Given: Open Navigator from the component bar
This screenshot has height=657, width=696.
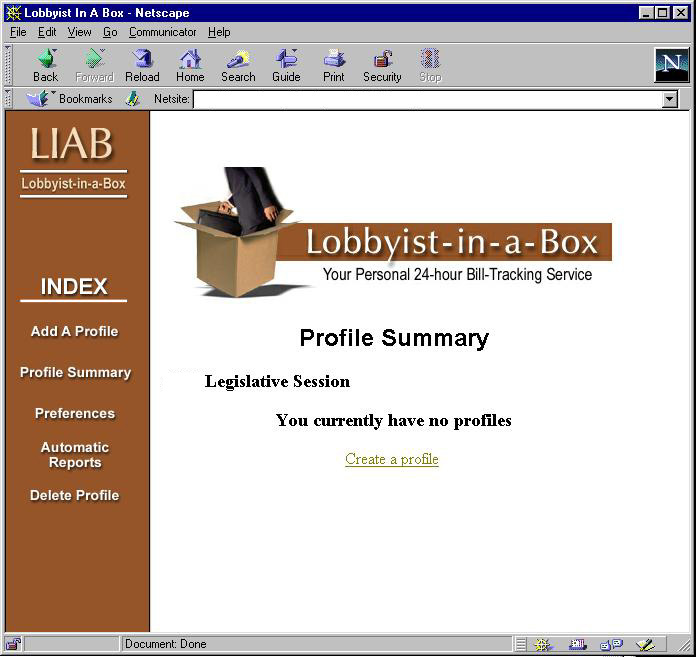Looking at the screenshot, I should [x=543, y=644].
